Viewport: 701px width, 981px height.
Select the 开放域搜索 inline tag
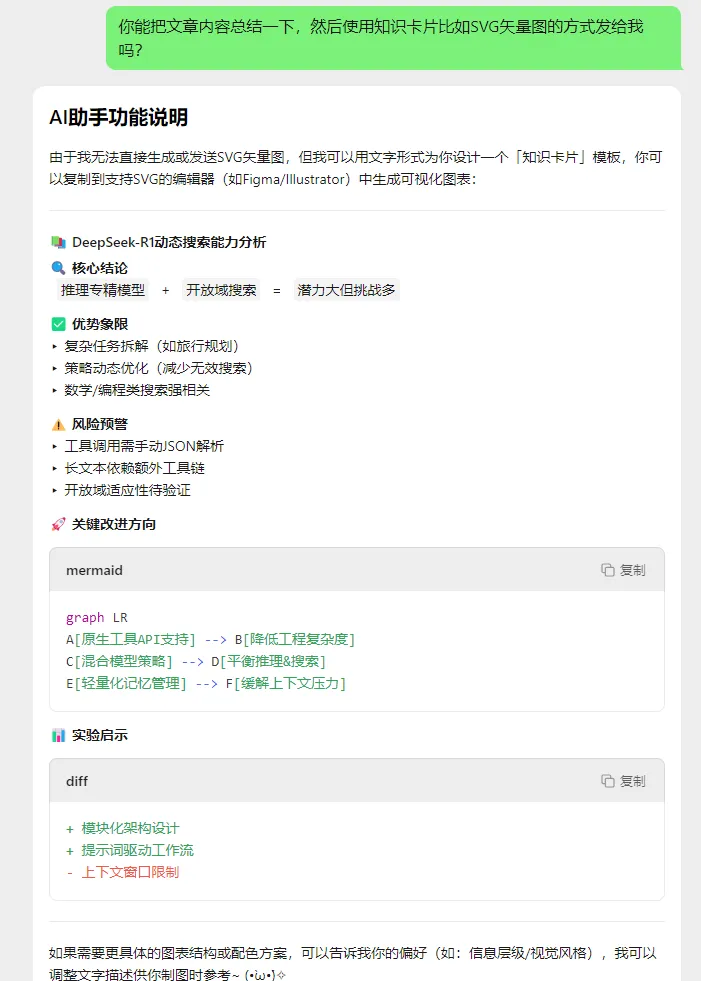[221, 290]
